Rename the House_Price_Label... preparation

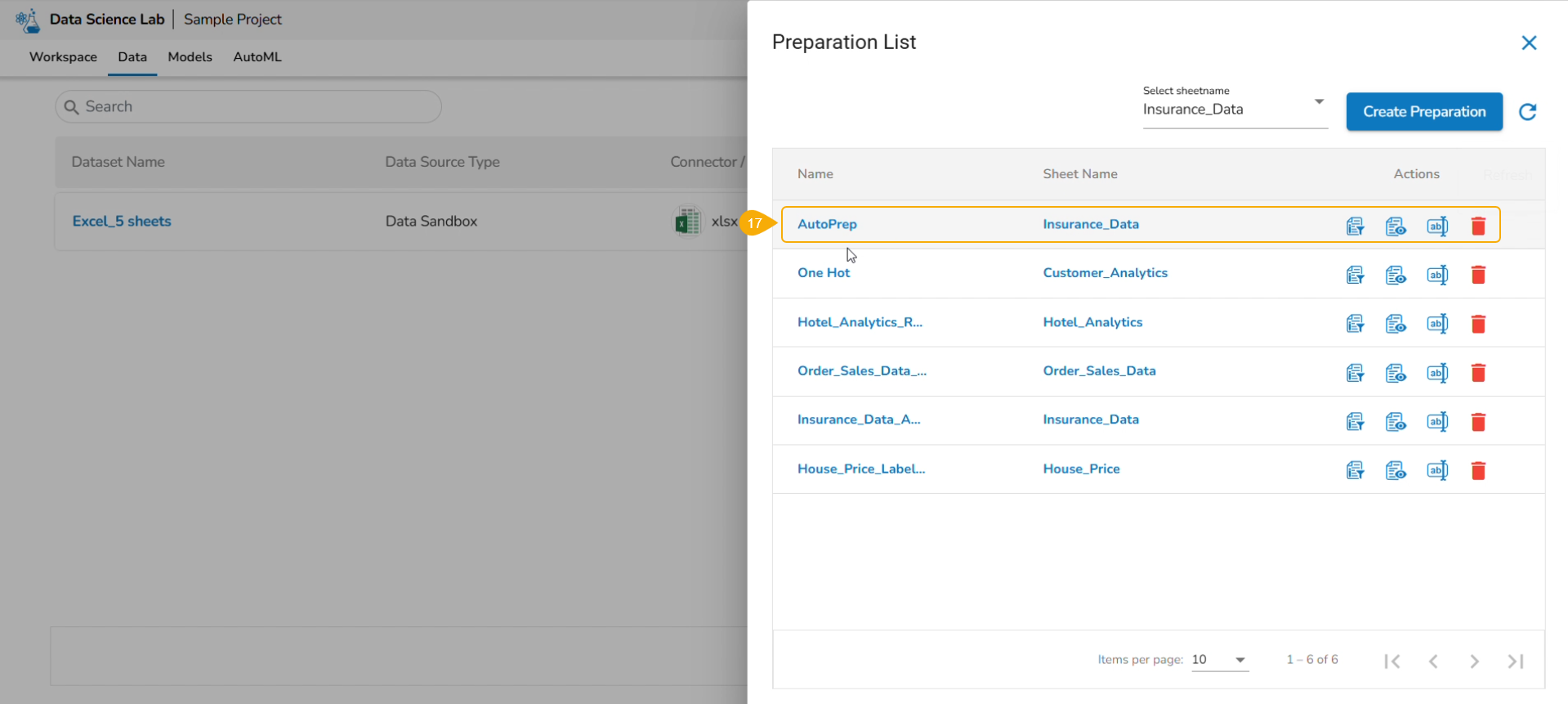pos(1436,470)
